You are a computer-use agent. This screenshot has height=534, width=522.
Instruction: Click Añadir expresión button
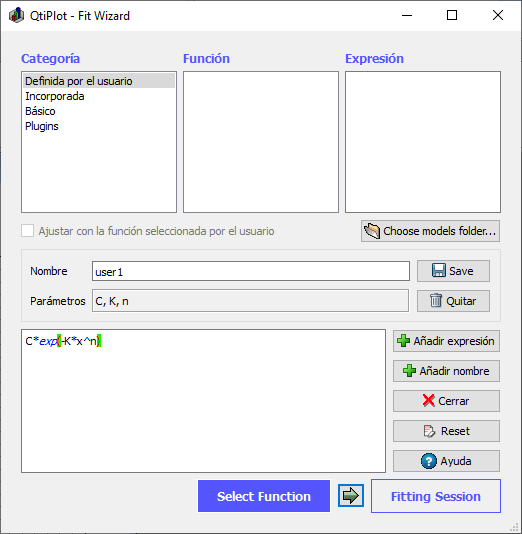click(x=446, y=341)
